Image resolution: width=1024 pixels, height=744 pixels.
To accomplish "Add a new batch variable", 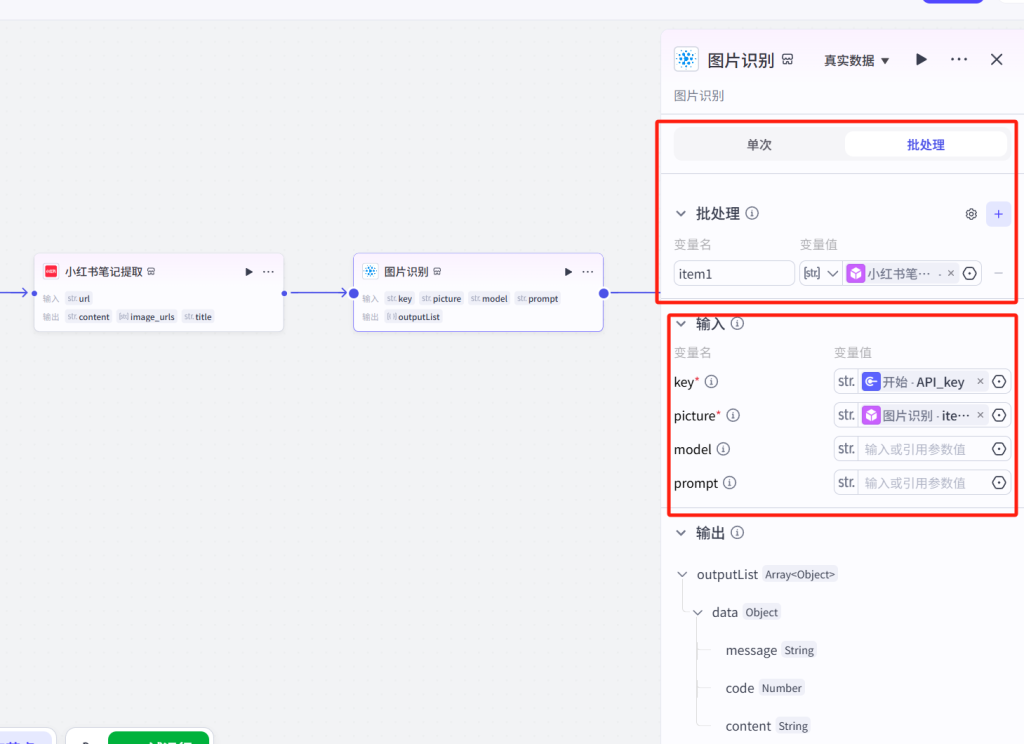I will point(998,214).
